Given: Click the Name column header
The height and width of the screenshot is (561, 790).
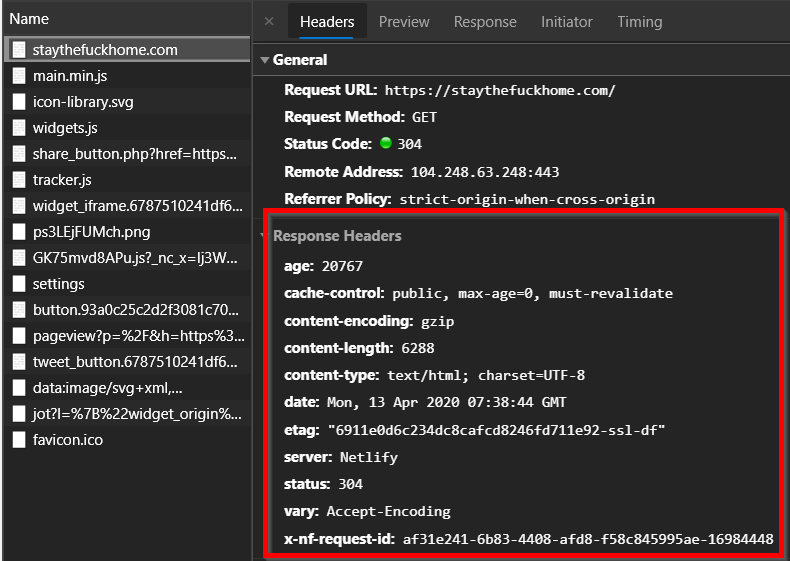Looking at the screenshot, I should pos(30,19).
